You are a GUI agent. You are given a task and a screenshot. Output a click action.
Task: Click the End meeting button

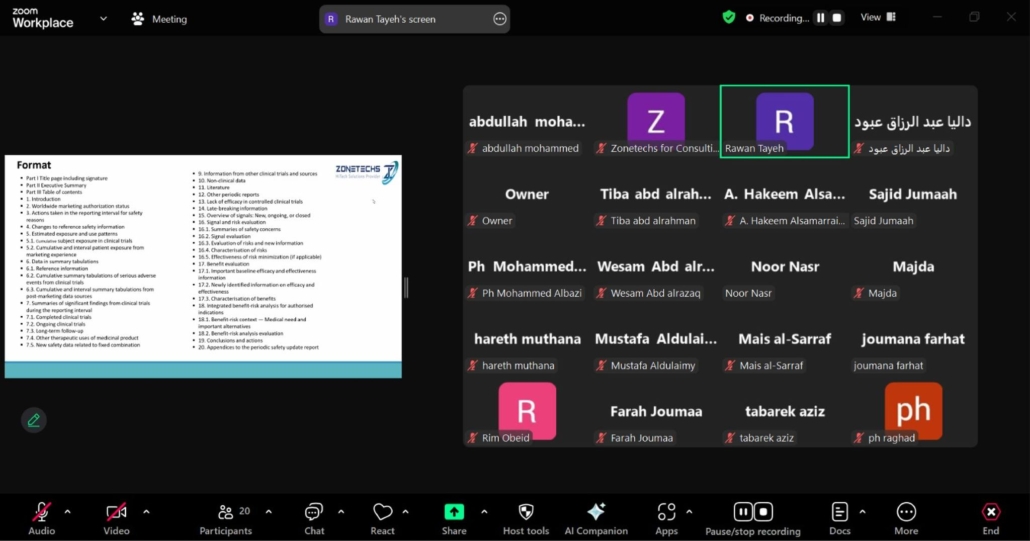pos(990,516)
